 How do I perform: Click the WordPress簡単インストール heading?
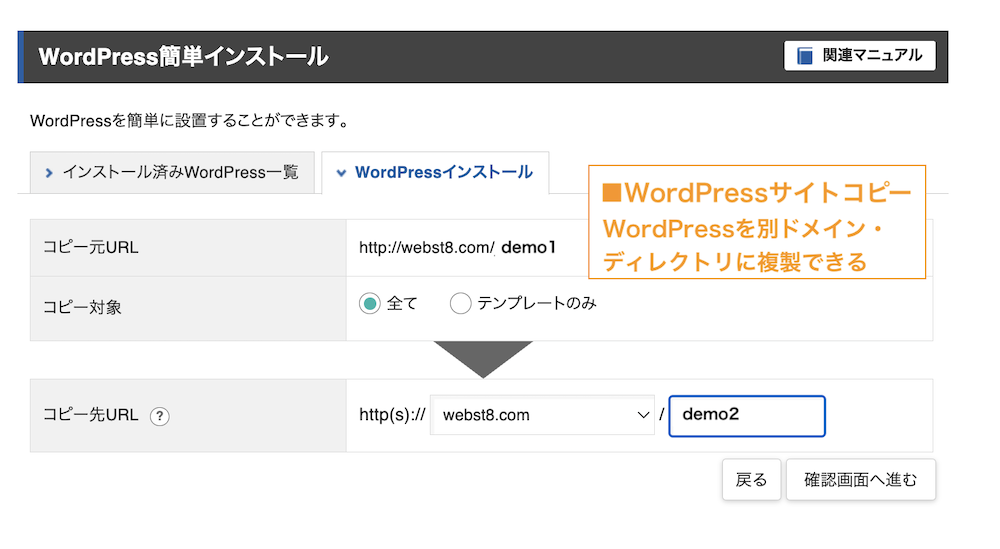click(x=184, y=57)
